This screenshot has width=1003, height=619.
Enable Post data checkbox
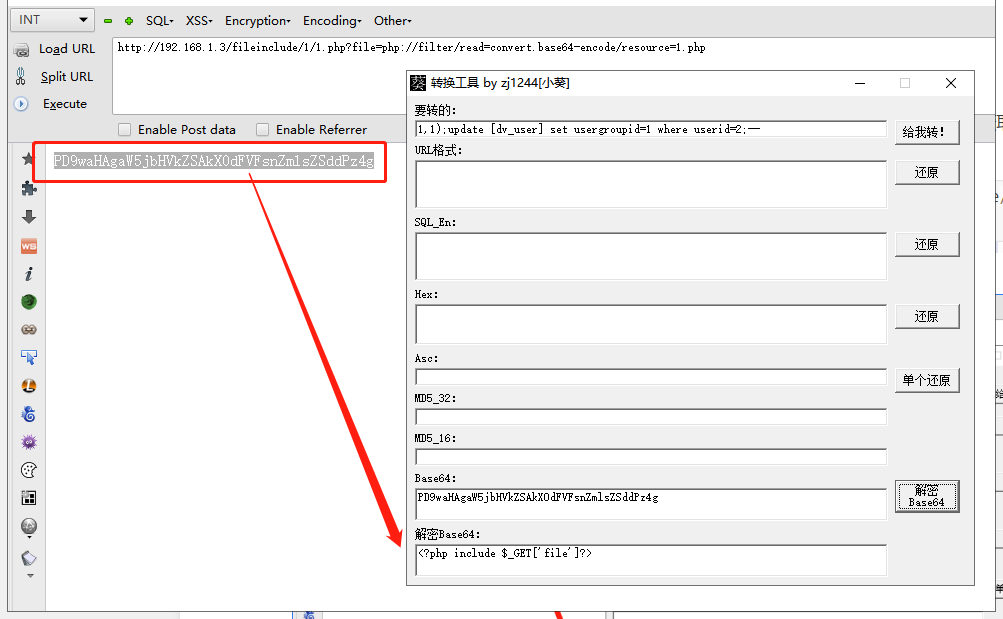pyautogui.click(x=125, y=130)
